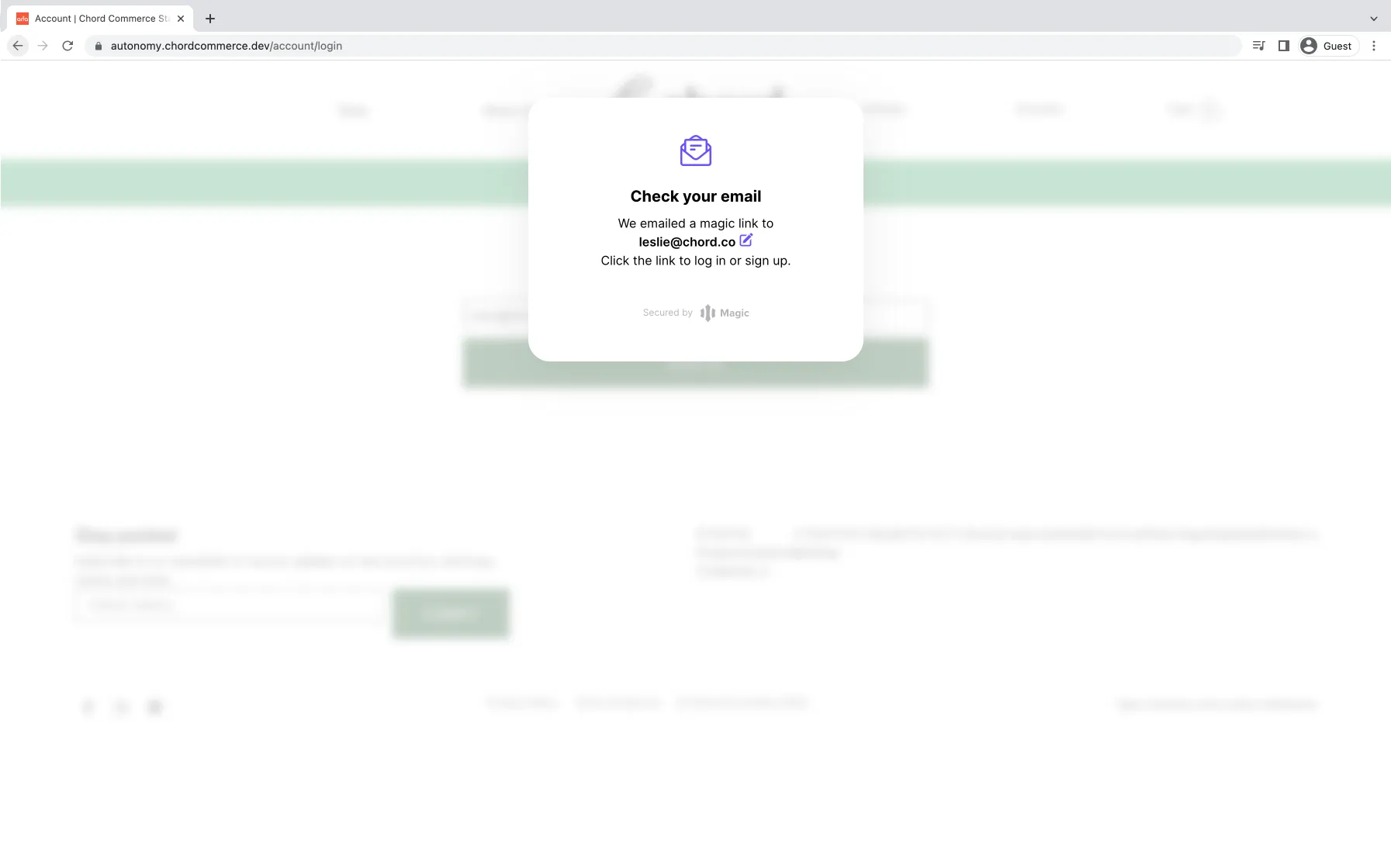This screenshot has width=1391, height=868.
Task: Click the Guest profile button
Action: pos(1328,46)
